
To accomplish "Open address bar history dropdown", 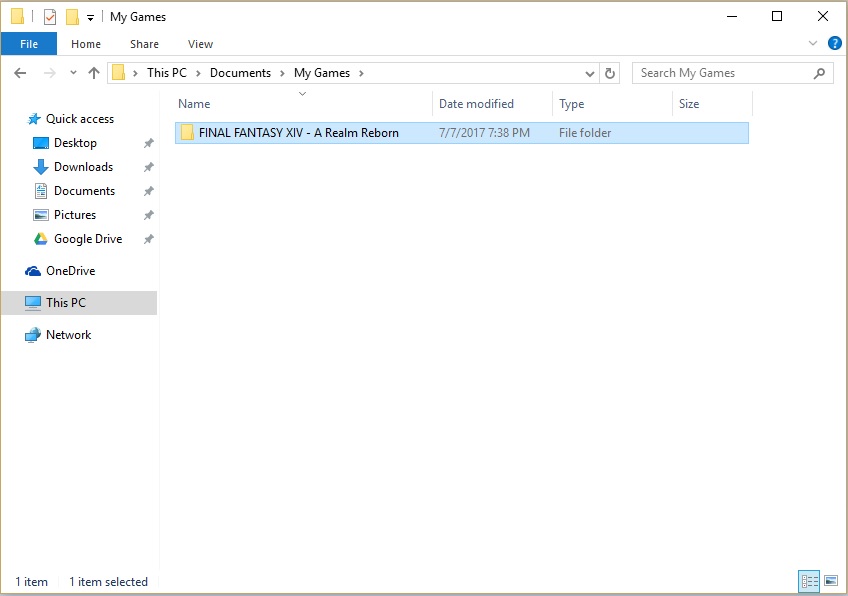I will [589, 74].
